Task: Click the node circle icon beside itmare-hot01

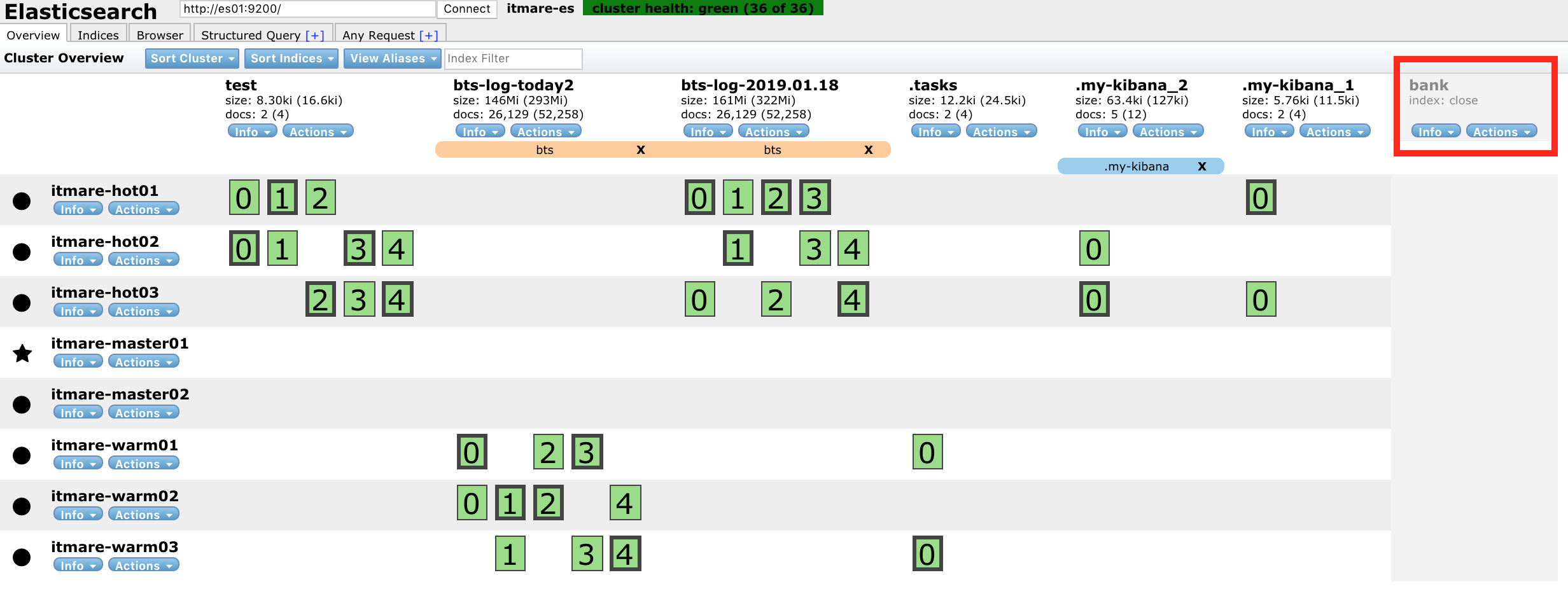Action: pyautogui.click(x=22, y=201)
